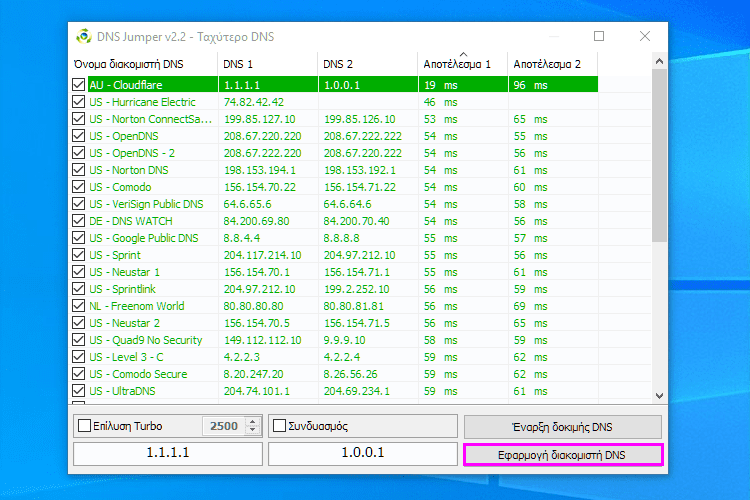Sort by Αποτέλεσμα 1 column header

pos(463,64)
